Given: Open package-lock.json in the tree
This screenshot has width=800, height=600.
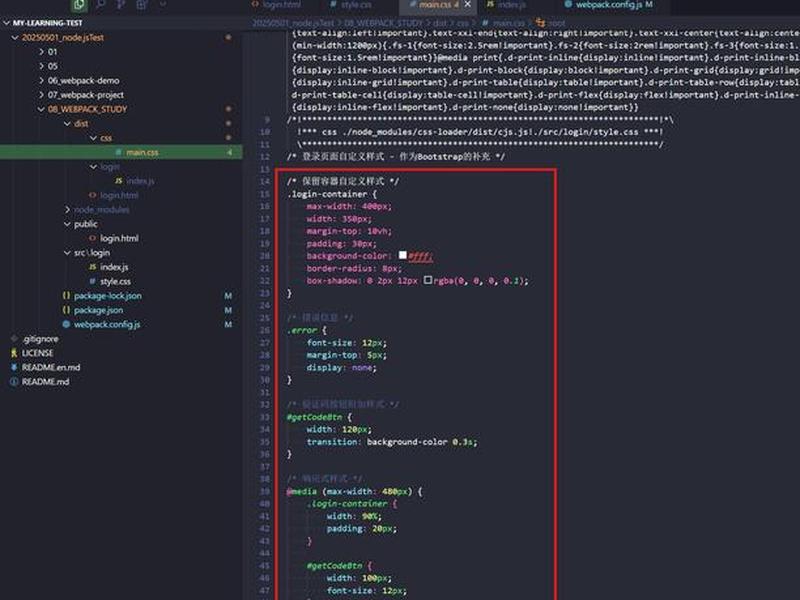Looking at the screenshot, I should coord(108,295).
